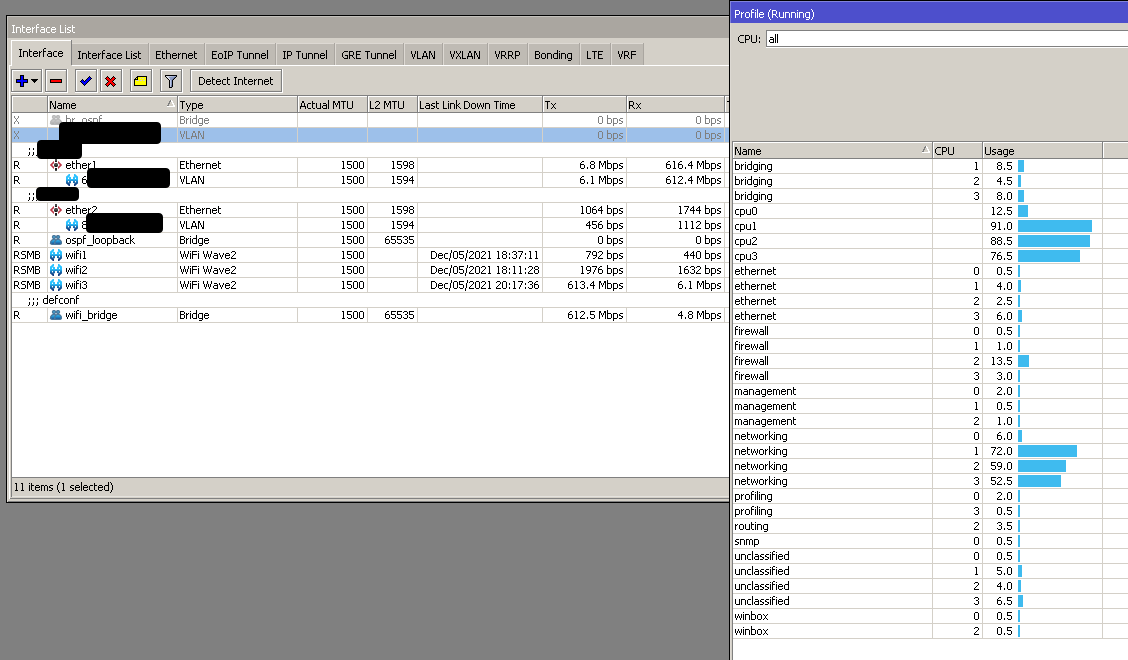1128x660 pixels.
Task: Sort by Rx column header in Interface List
Action: 675,105
